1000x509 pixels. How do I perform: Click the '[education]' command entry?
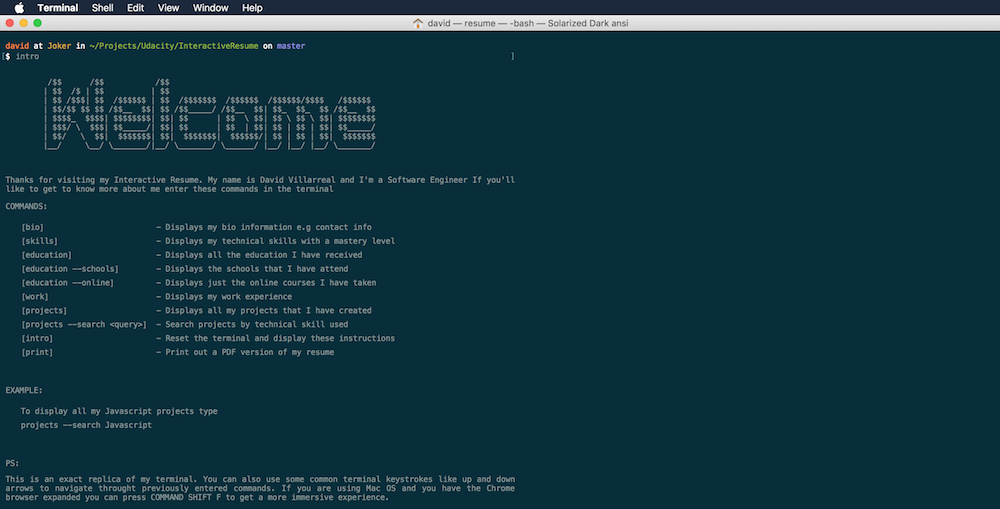click(47, 255)
